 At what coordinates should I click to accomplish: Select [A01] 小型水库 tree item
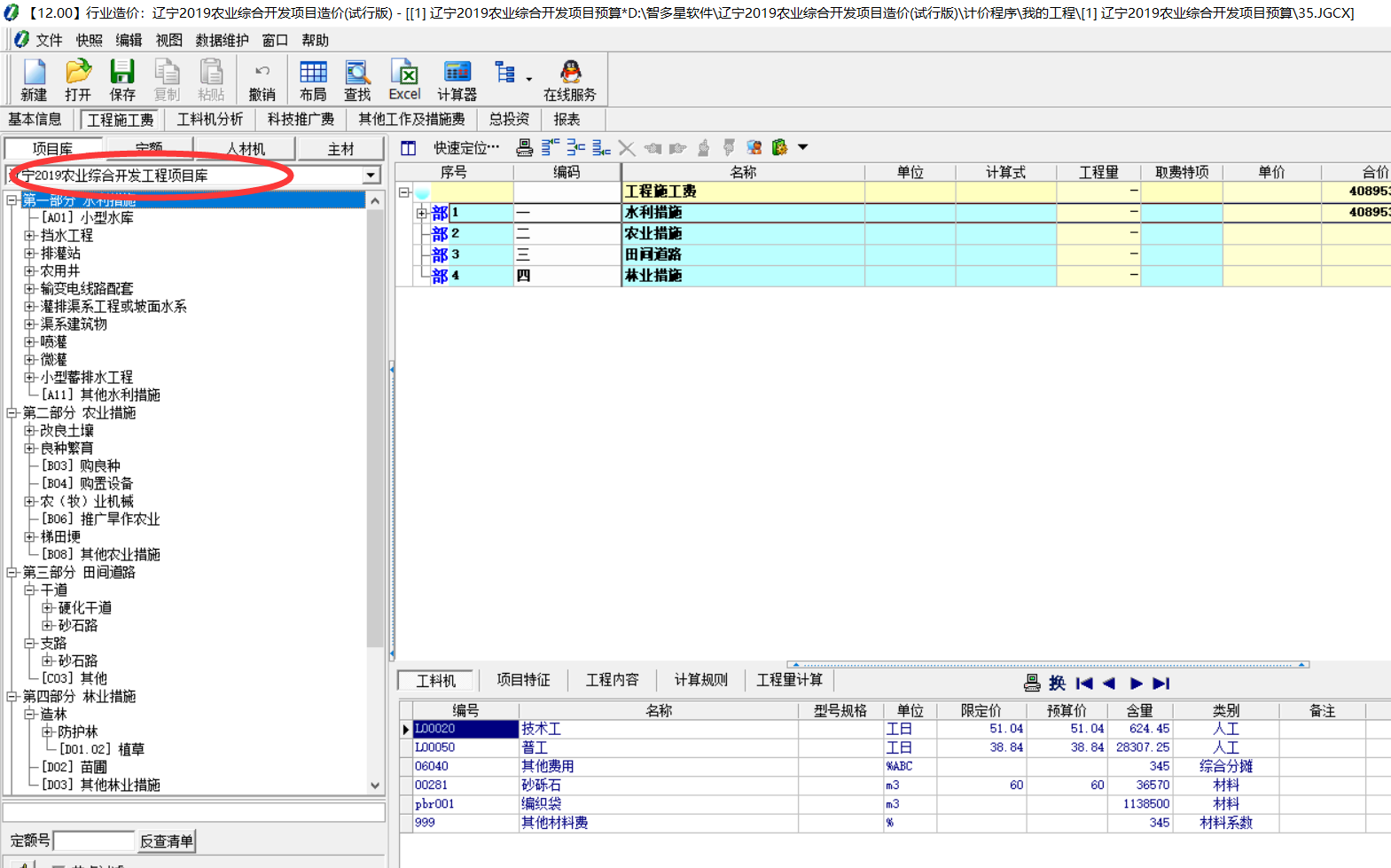tap(88, 218)
